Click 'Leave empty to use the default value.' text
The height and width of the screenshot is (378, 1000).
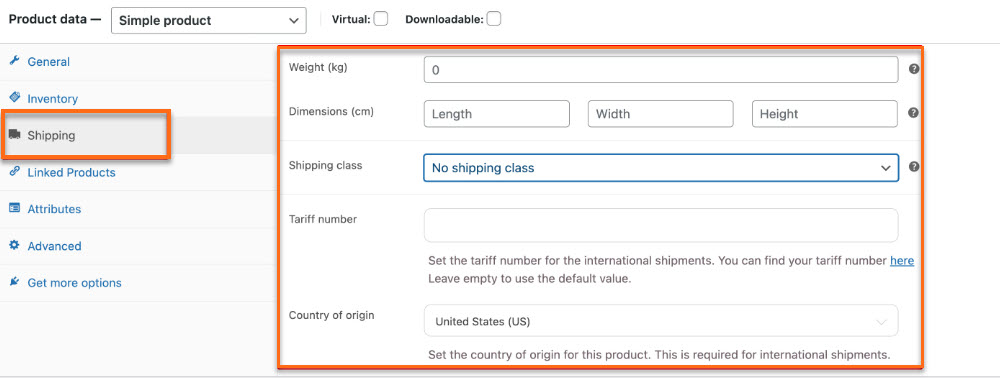pos(529,279)
